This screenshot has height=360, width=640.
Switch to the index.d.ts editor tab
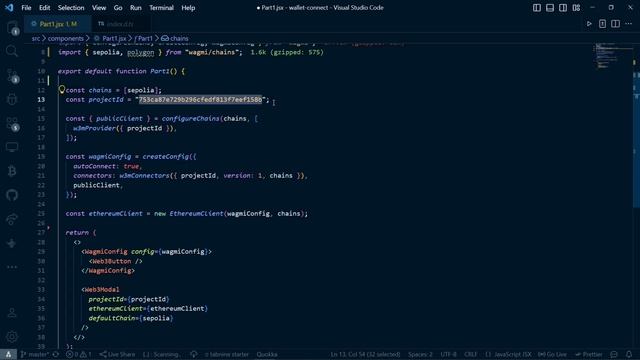(120, 24)
